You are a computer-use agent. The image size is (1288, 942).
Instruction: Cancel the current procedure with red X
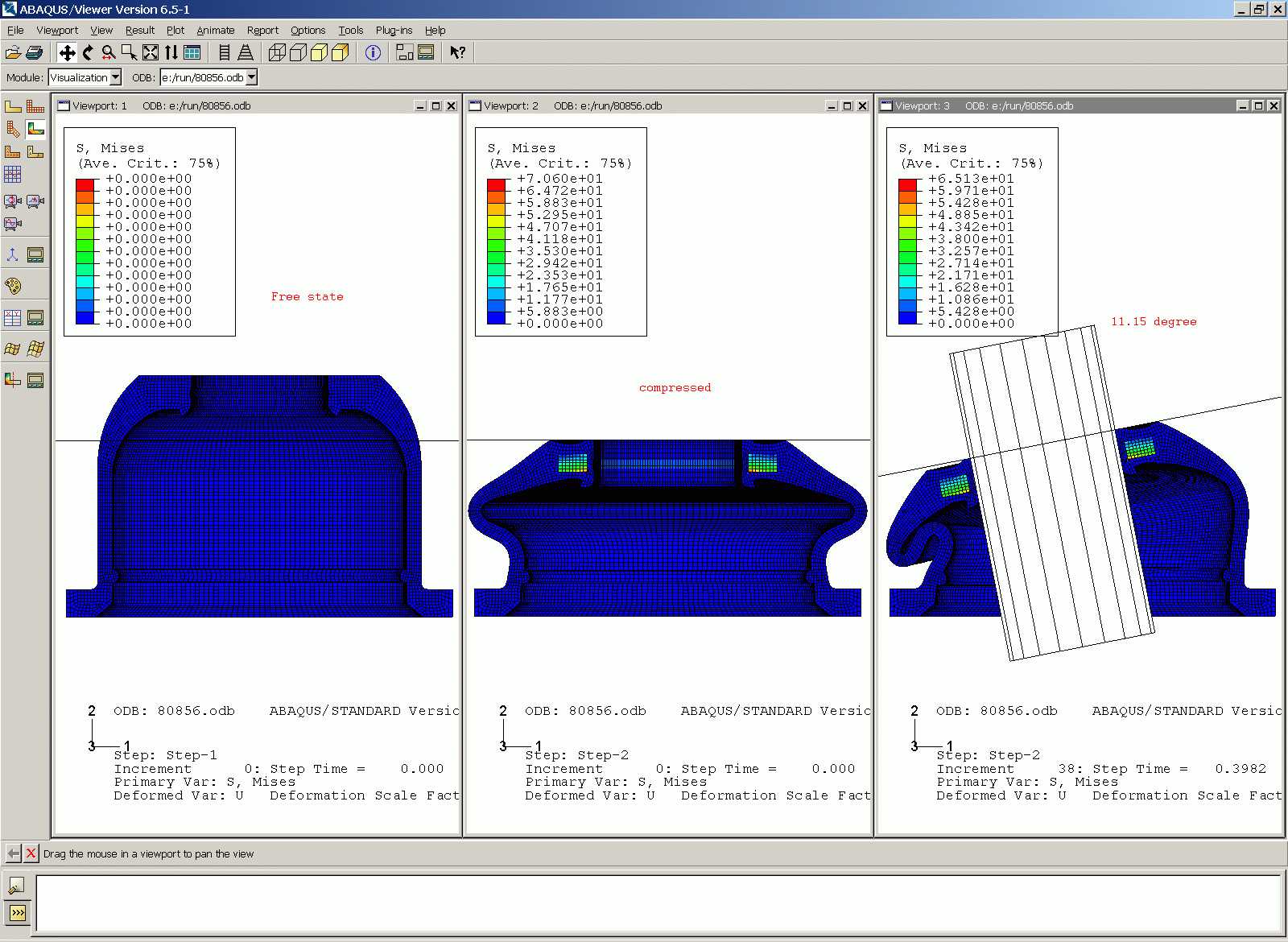point(31,853)
